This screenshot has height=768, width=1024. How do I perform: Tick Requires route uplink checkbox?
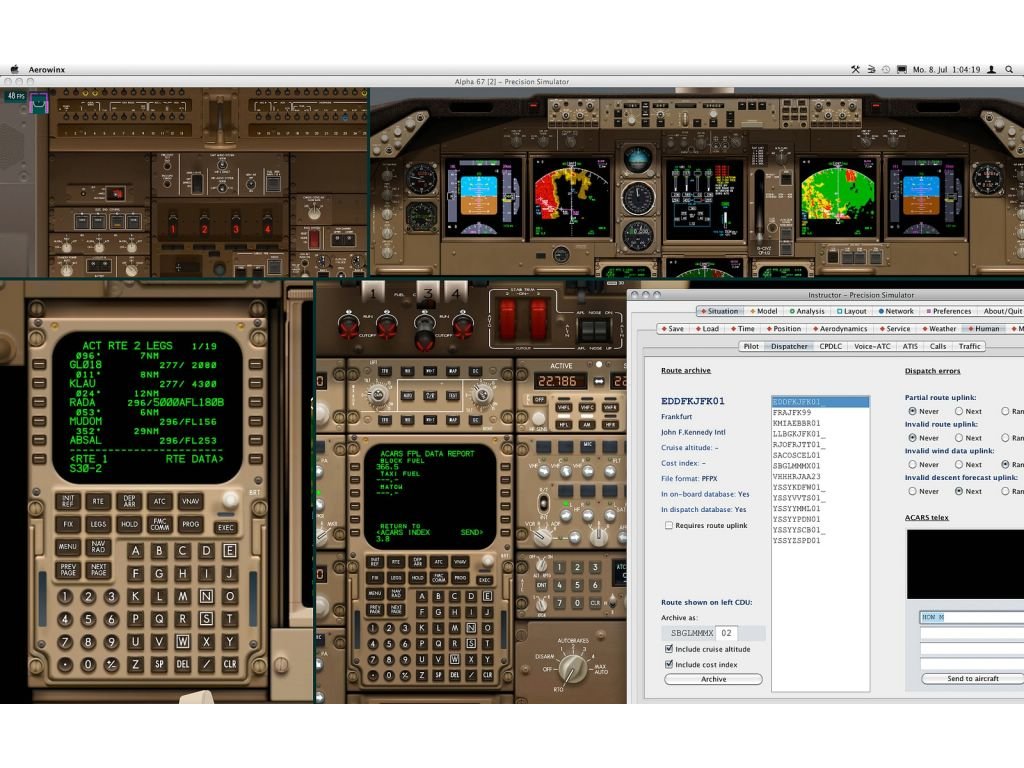[669, 525]
